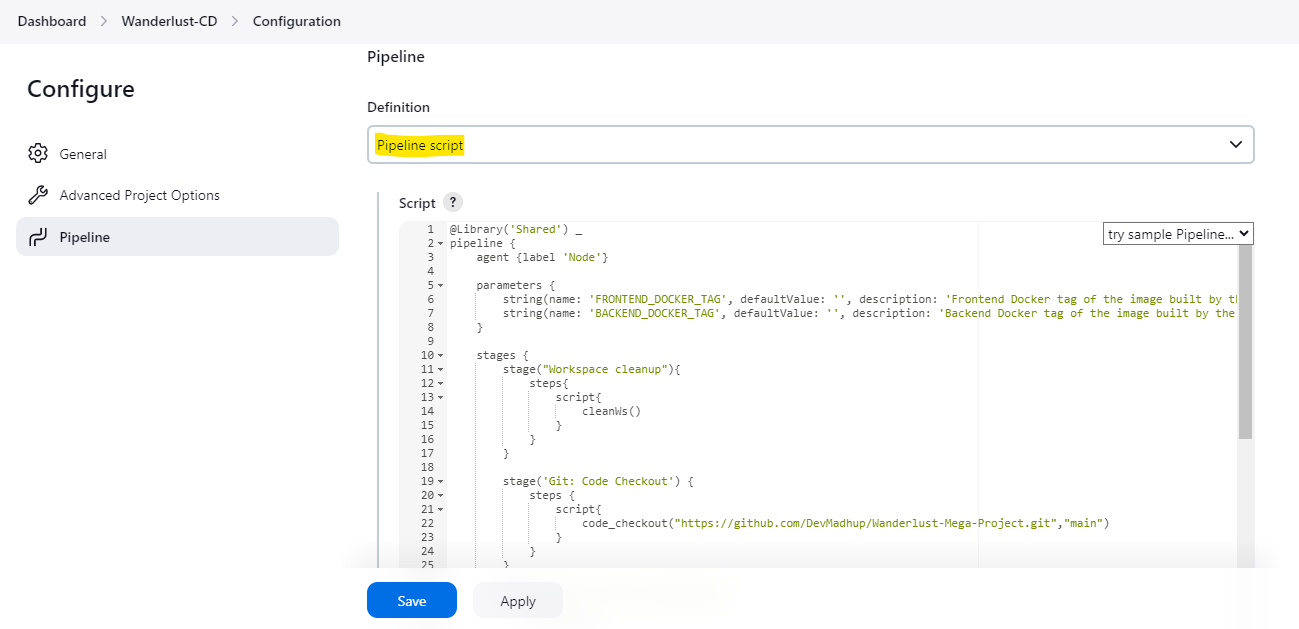Click the agent {label 'Node'} line
Image resolution: width=1299 pixels, height=629 pixels.
pos(542,258)
